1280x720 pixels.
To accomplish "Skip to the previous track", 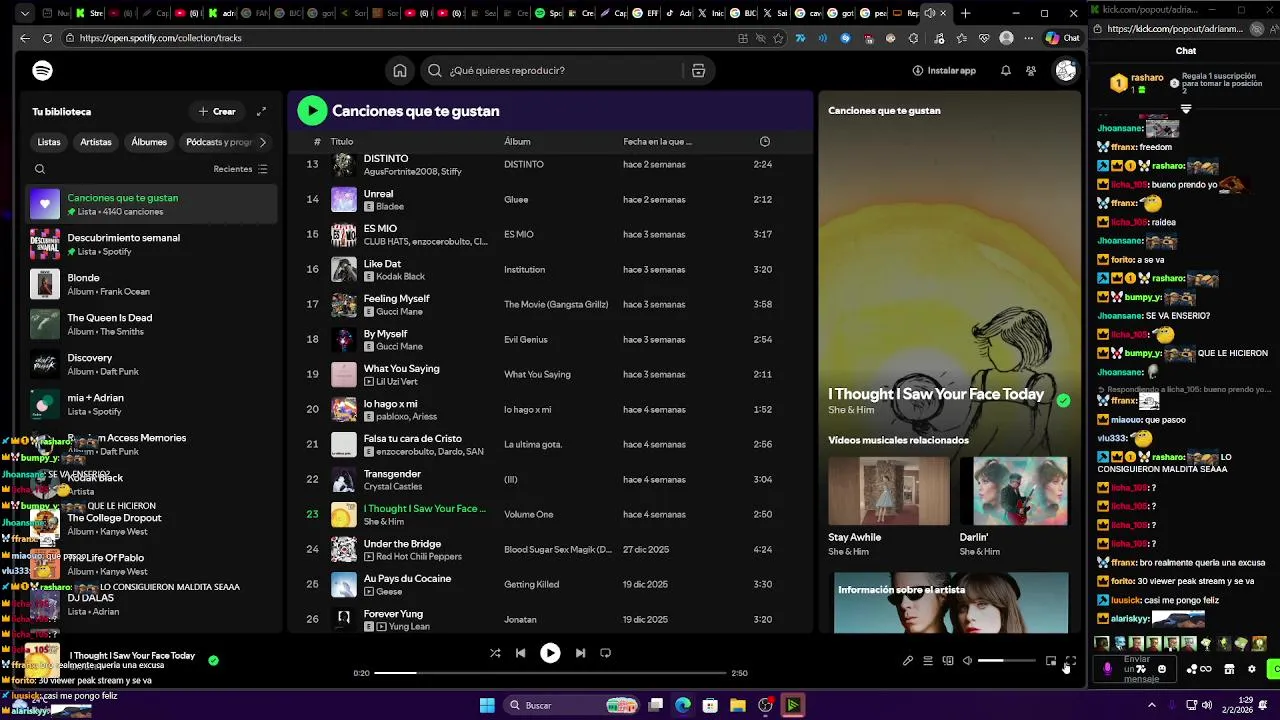I will click(x=520, y=653).
